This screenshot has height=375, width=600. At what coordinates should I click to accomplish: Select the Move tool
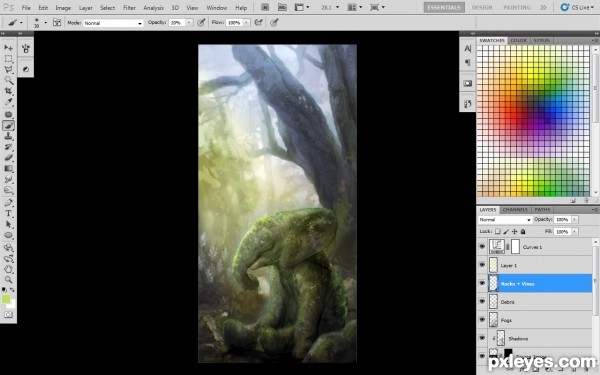point(8,48)
